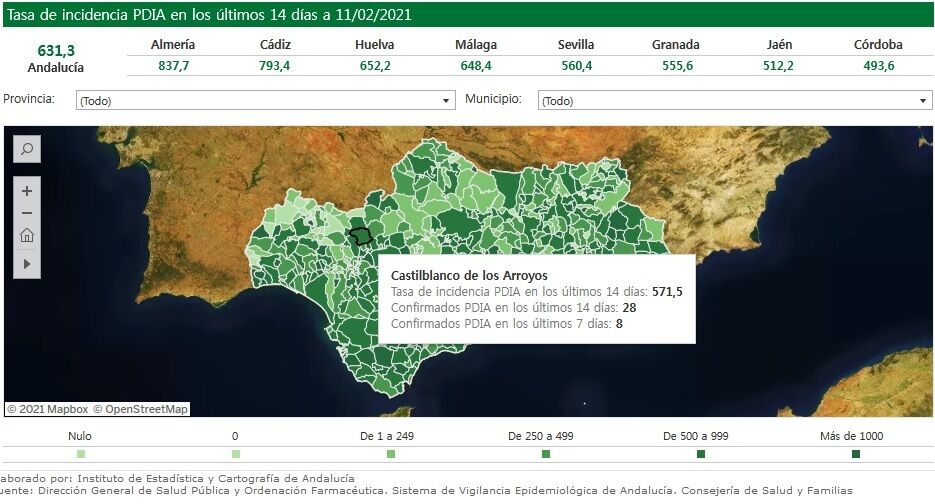Click the 'Nulo' legend color swatch
The width and height of the screenshot is (935, 504).
click(x=80, y=454)
